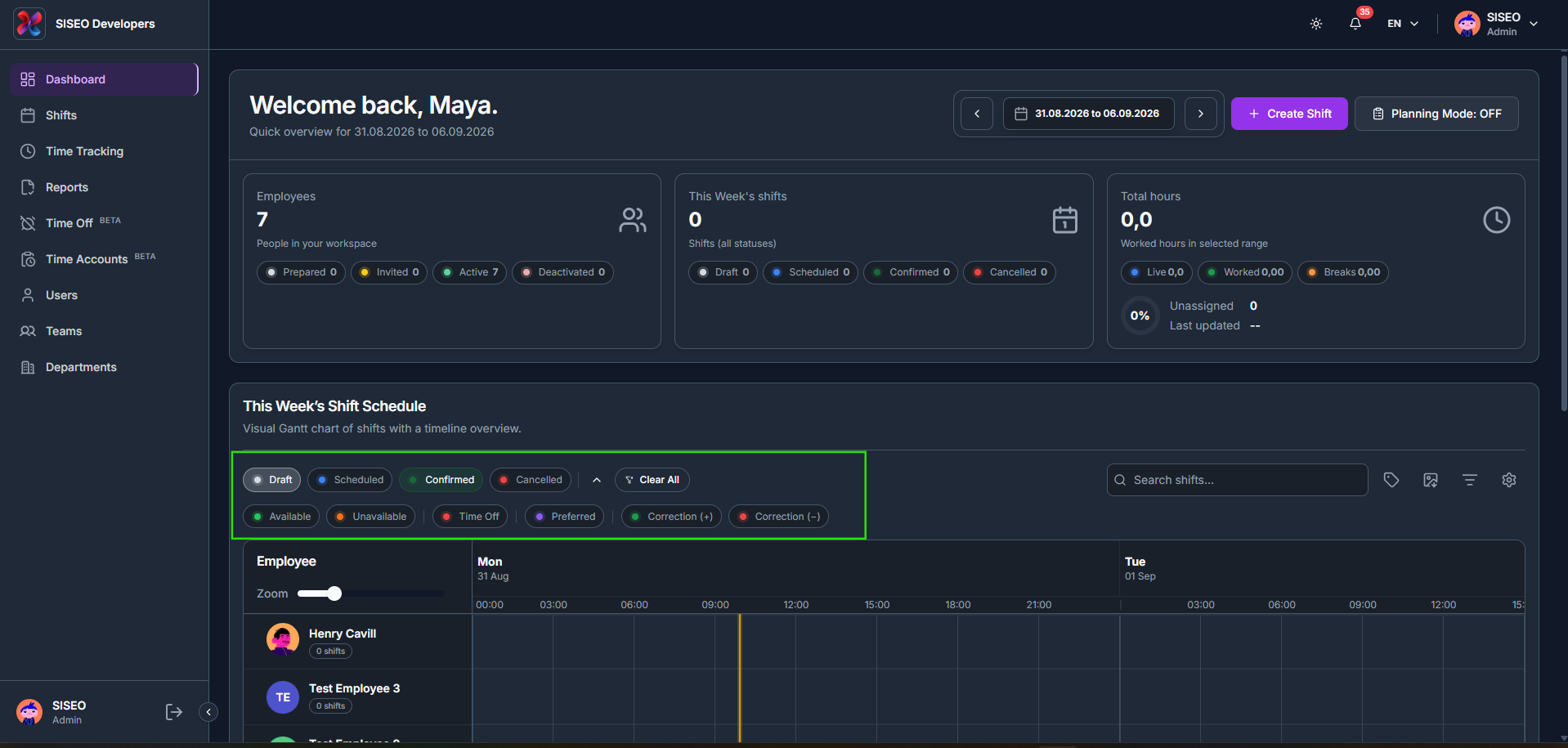The height and width of the screenshot is (748, 1568).
Task: Click the Zoom slider track right side
Action: 393,593
